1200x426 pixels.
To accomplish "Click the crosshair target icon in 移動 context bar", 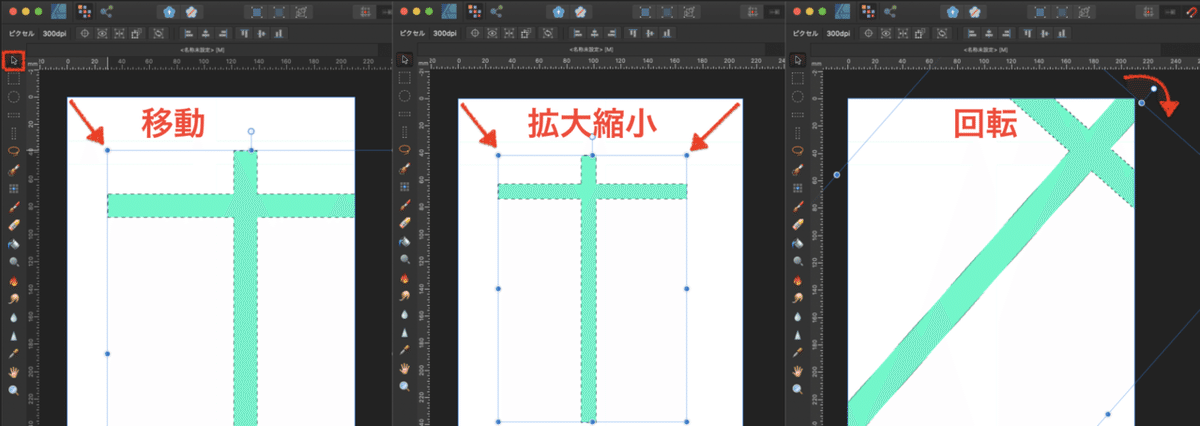I will [85, 33].
